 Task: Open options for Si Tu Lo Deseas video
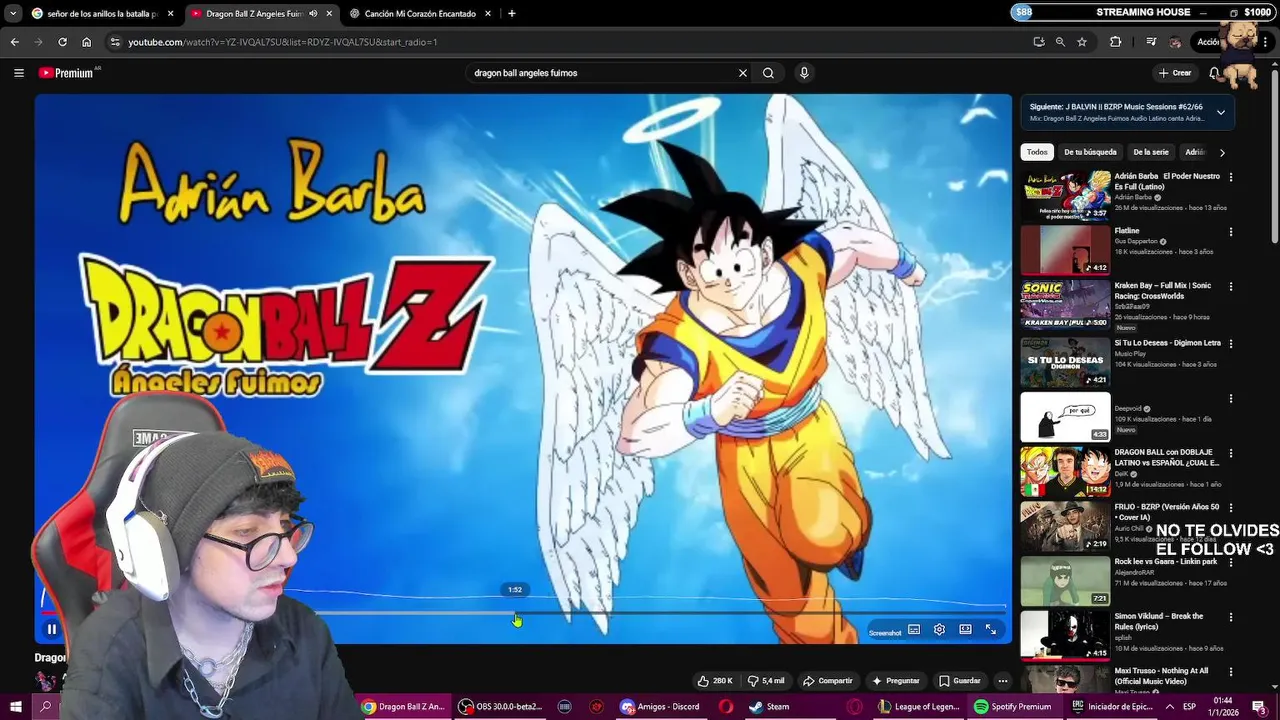[x=1231, y=344]
